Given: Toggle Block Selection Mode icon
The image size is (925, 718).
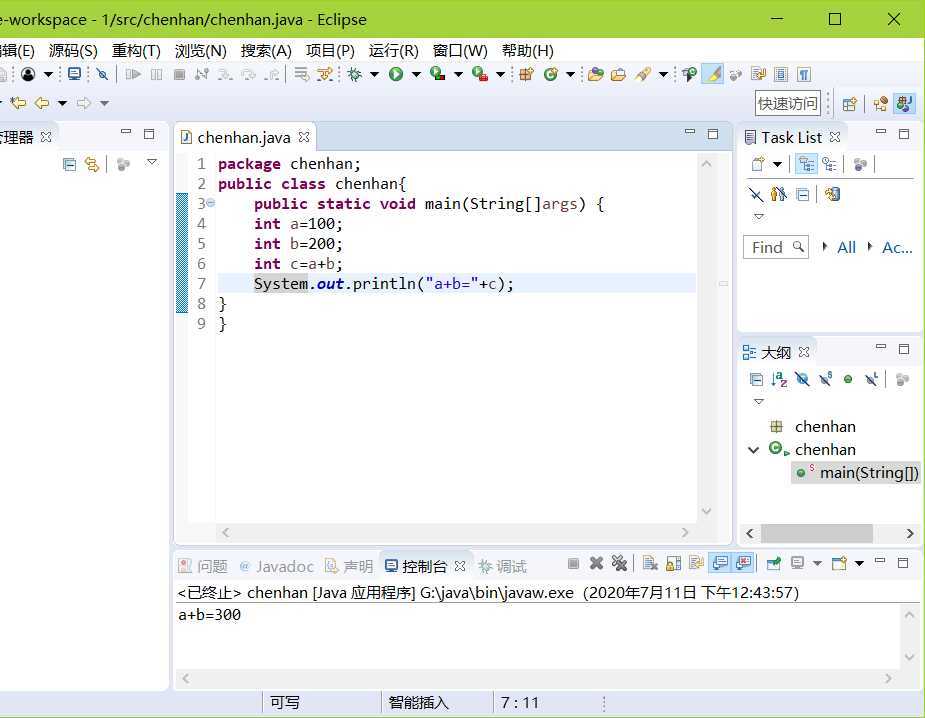Looking at the screenshot, I should click(x=780, y=74).
